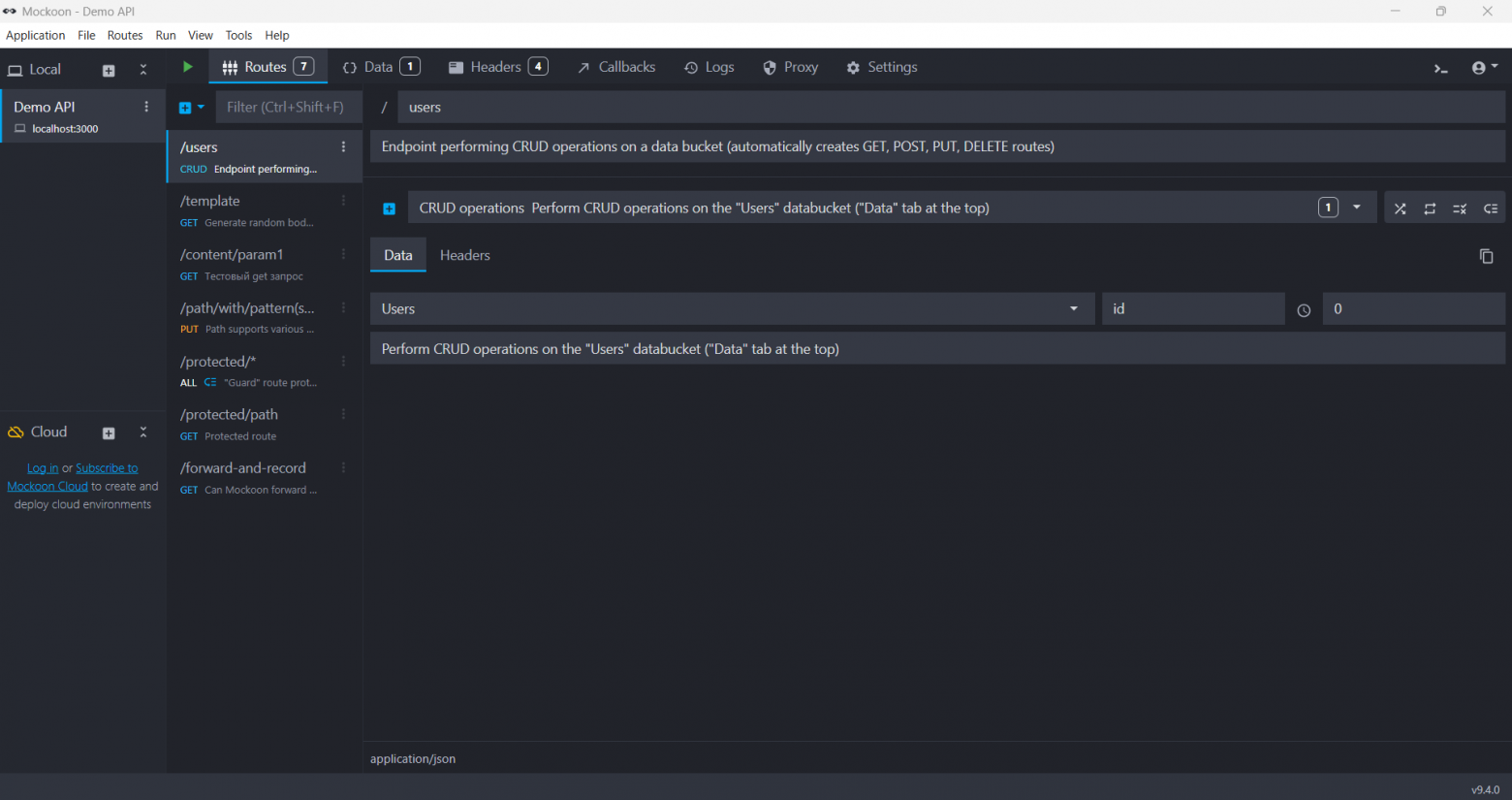Select the /forward-and-record route
The image size is (1512, 800).
tap(265, 477)
